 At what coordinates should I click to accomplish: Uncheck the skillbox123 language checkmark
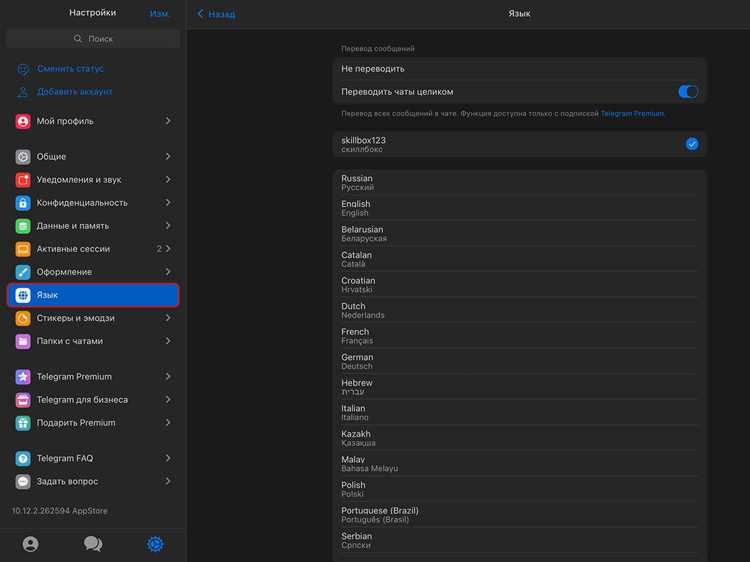click(692, 144)
